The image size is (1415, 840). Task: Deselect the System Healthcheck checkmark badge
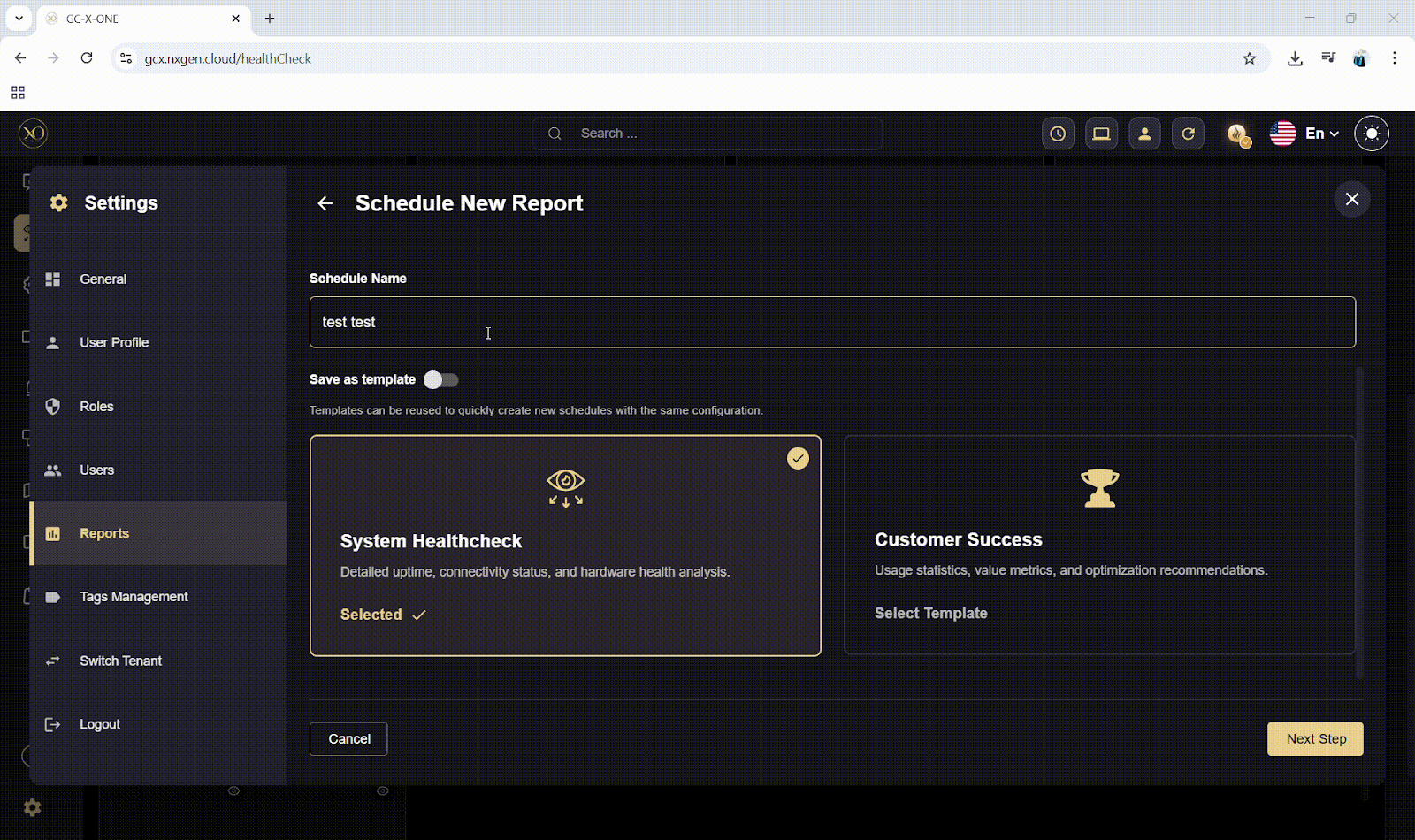pos(798,458)
